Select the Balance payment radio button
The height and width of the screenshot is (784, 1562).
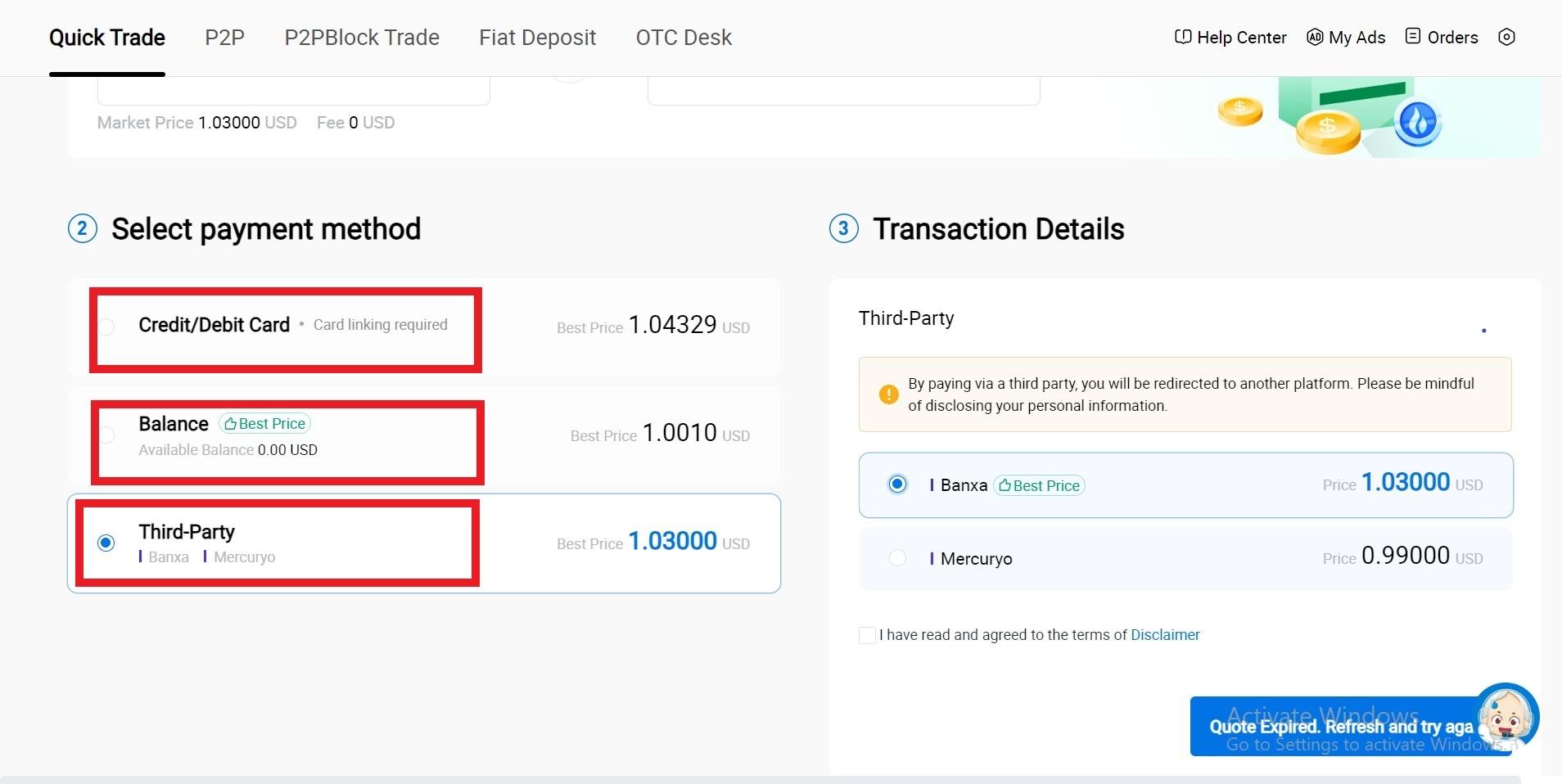pos(106,435)
